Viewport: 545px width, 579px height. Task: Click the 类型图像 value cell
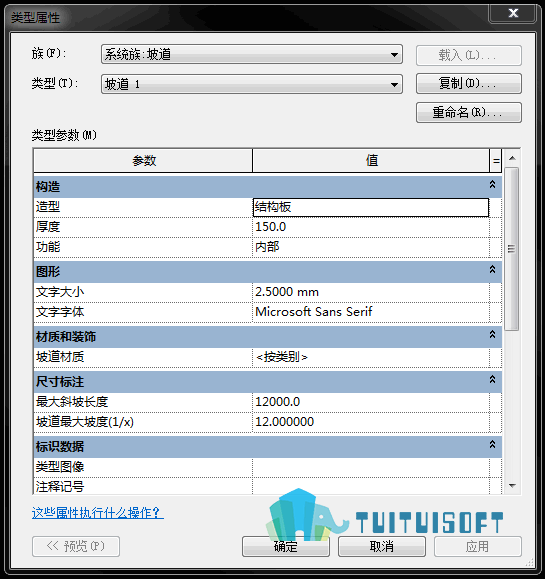pyautogui.click(x=371, y=467)
